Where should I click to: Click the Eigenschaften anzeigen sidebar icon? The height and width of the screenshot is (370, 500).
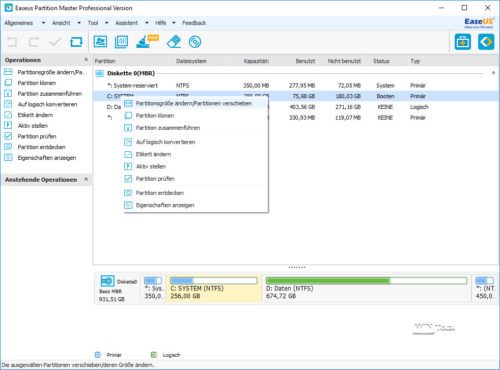(x=8, y=157)
